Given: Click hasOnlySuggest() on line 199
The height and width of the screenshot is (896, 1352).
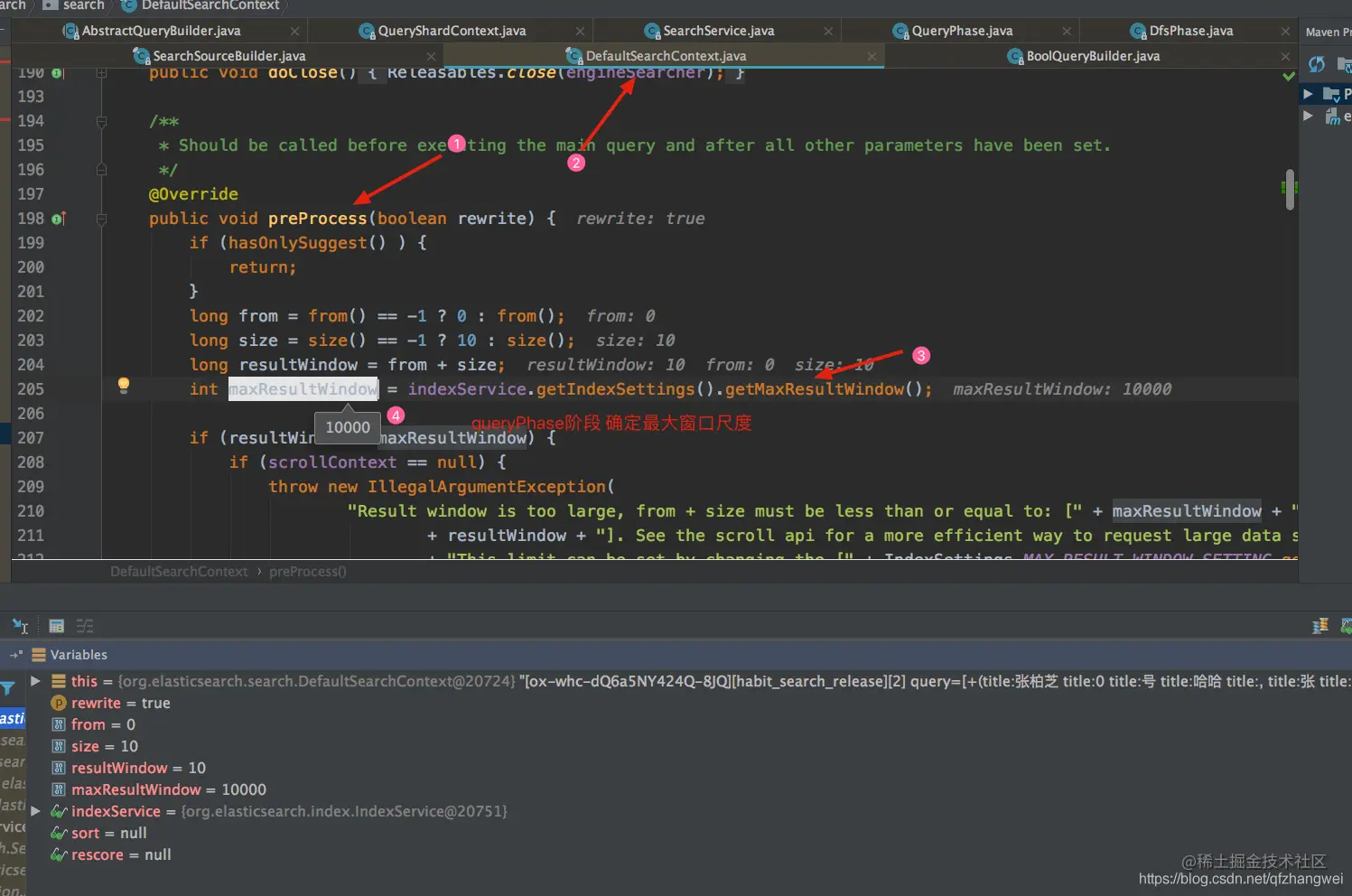Looking at the screenshot, I should point(307,243).
